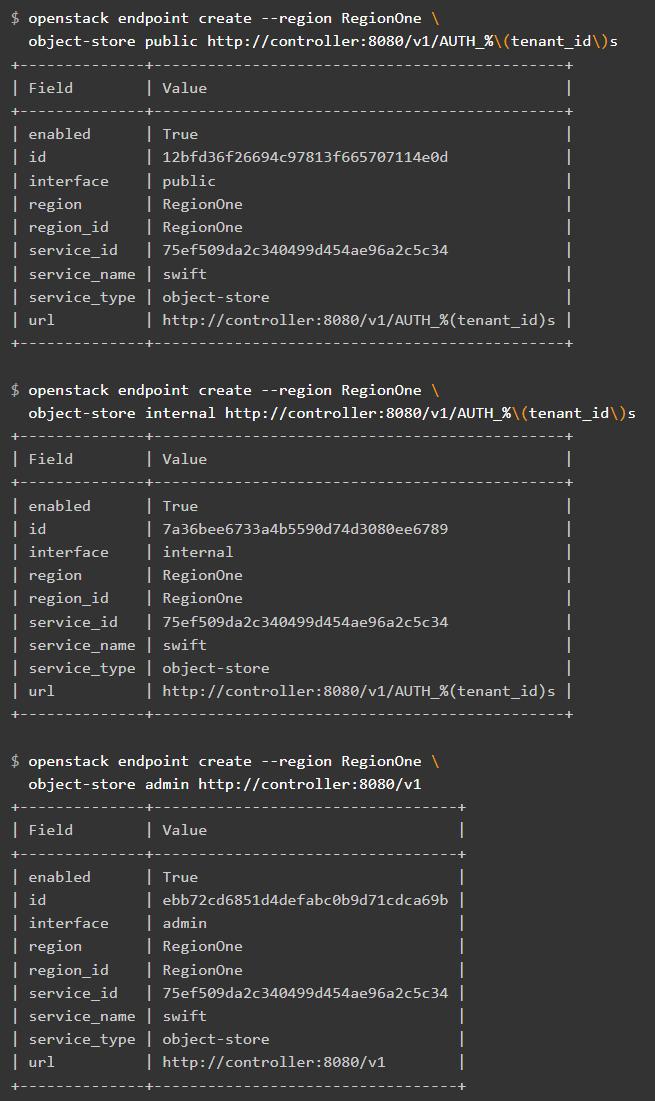Click the admin endpoint id ebb72cd6851d4defabc0b9d71cdca69b
655x1101 pixels.
tap(305, 900)
